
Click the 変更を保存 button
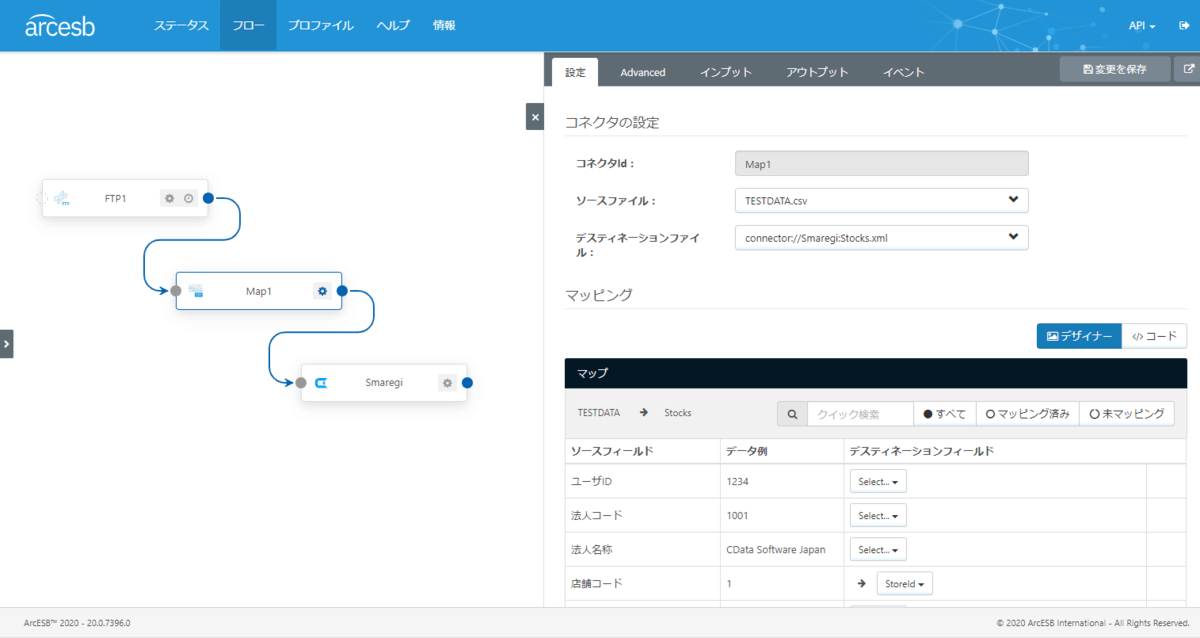(1114, 70)
